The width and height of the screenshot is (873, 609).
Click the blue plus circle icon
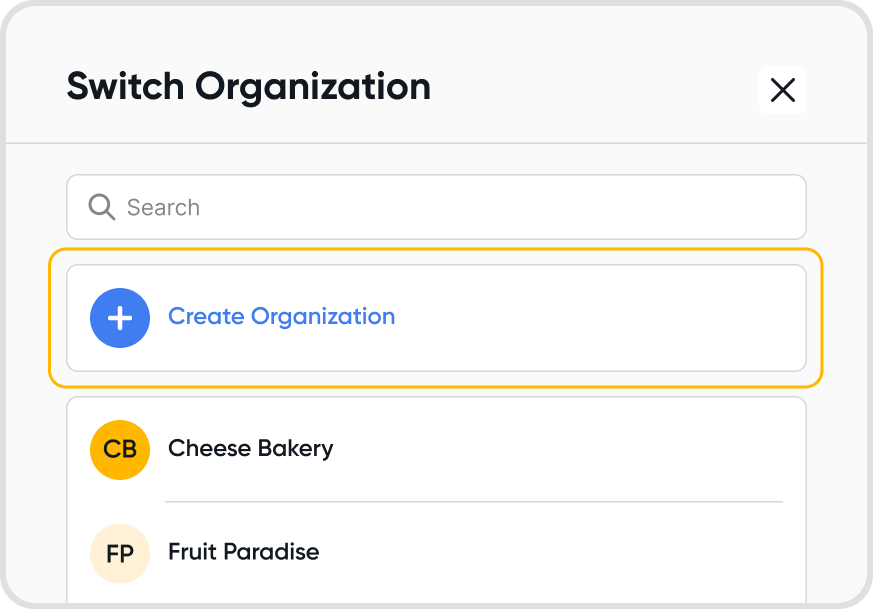(x=120, y=318)
